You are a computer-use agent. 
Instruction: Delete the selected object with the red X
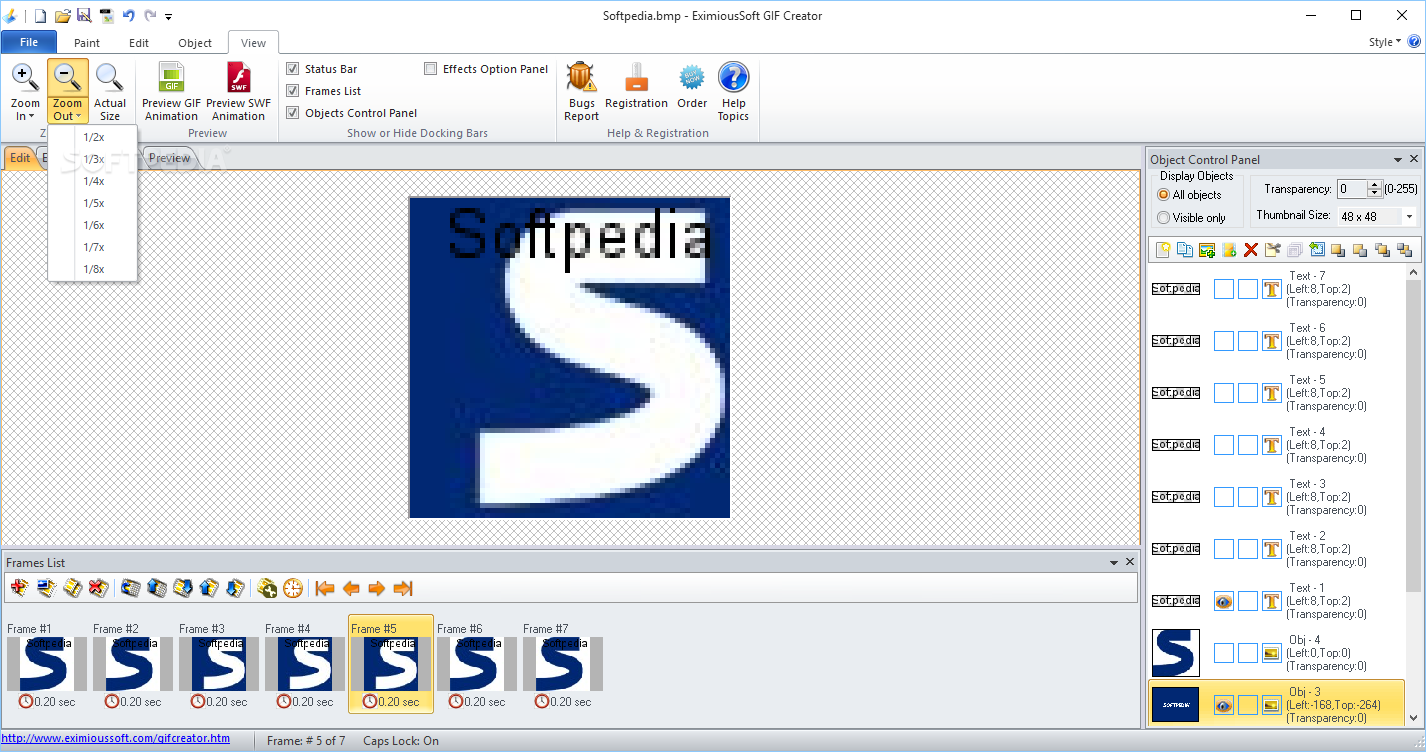pyautogui.click(x=1250, y=250)
